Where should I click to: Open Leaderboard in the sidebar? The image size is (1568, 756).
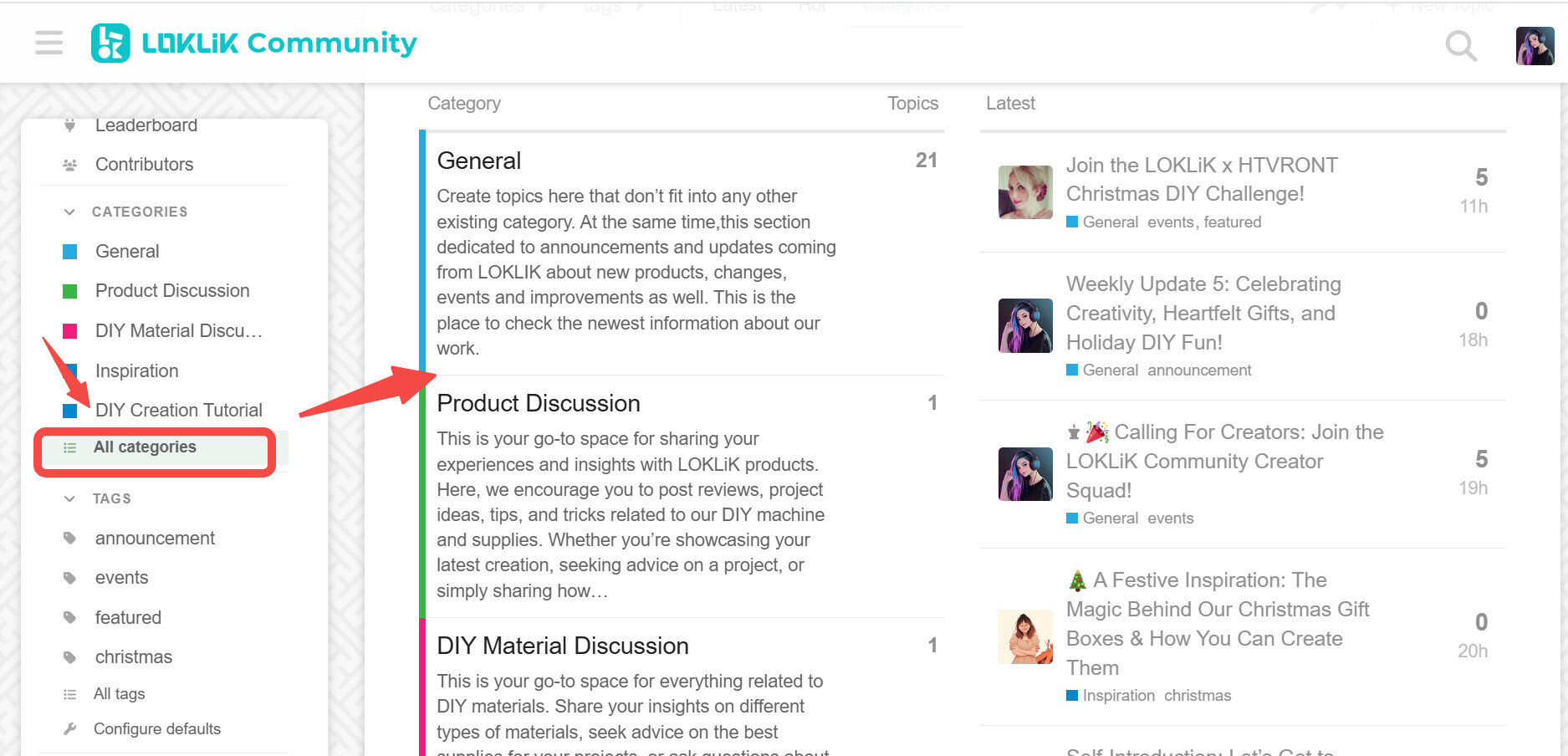coord(146,125)
